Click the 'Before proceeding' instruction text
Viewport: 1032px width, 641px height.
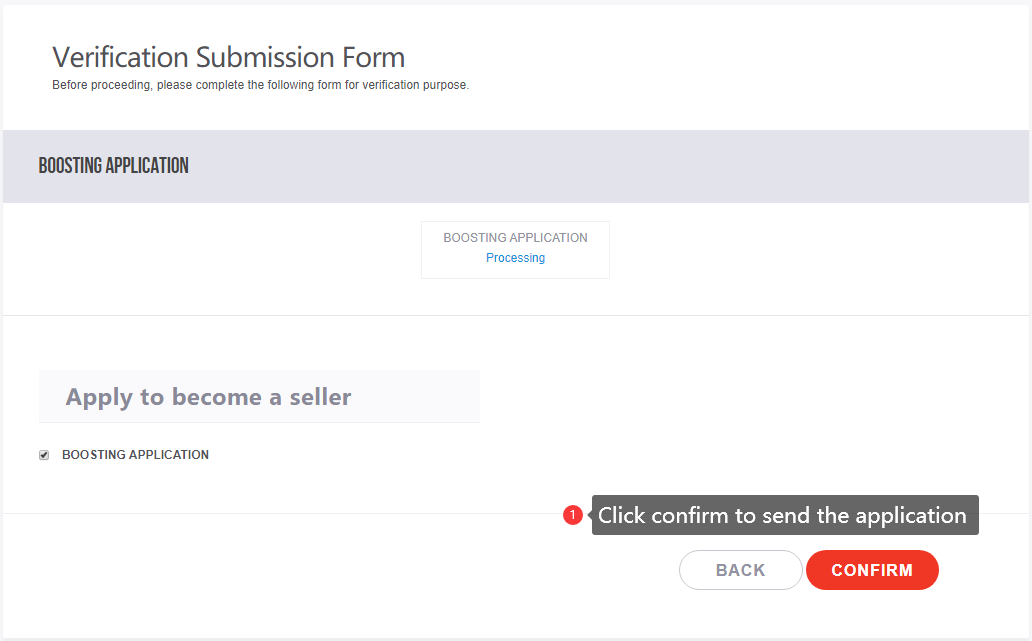[x=261, y=85]
